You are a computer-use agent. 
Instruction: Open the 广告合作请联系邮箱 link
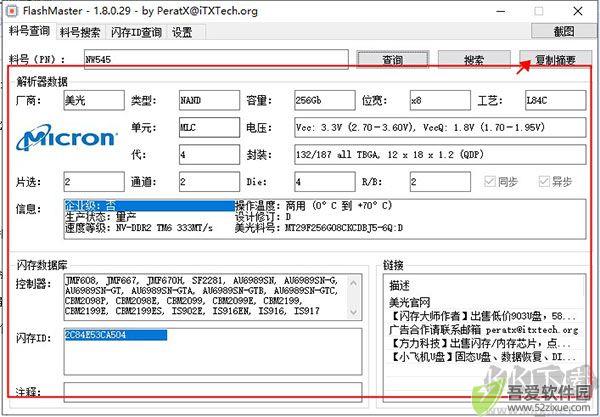click(484, 329)
